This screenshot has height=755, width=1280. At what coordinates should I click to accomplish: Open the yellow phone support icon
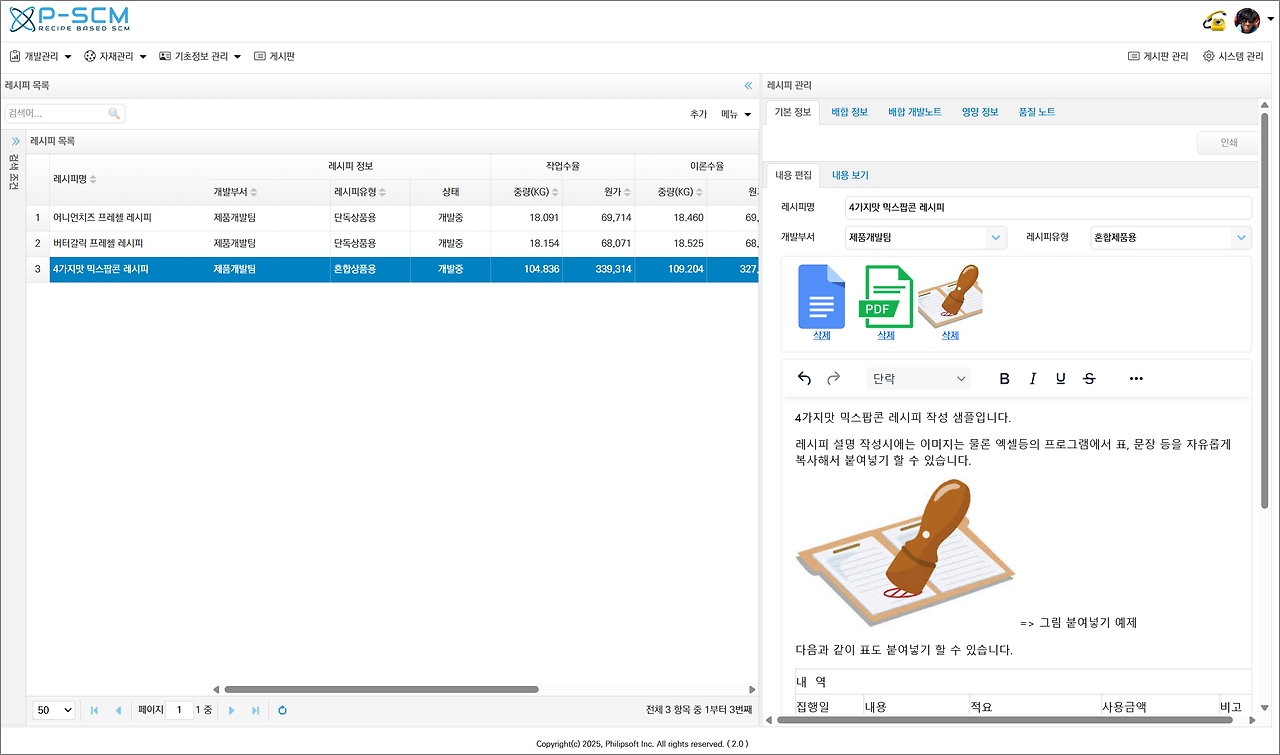coord(1215,20)
